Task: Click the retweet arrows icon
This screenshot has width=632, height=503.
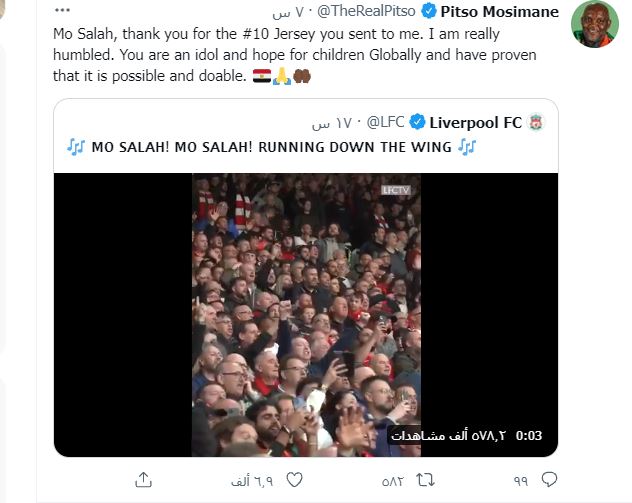Action: tap(425, 480)
